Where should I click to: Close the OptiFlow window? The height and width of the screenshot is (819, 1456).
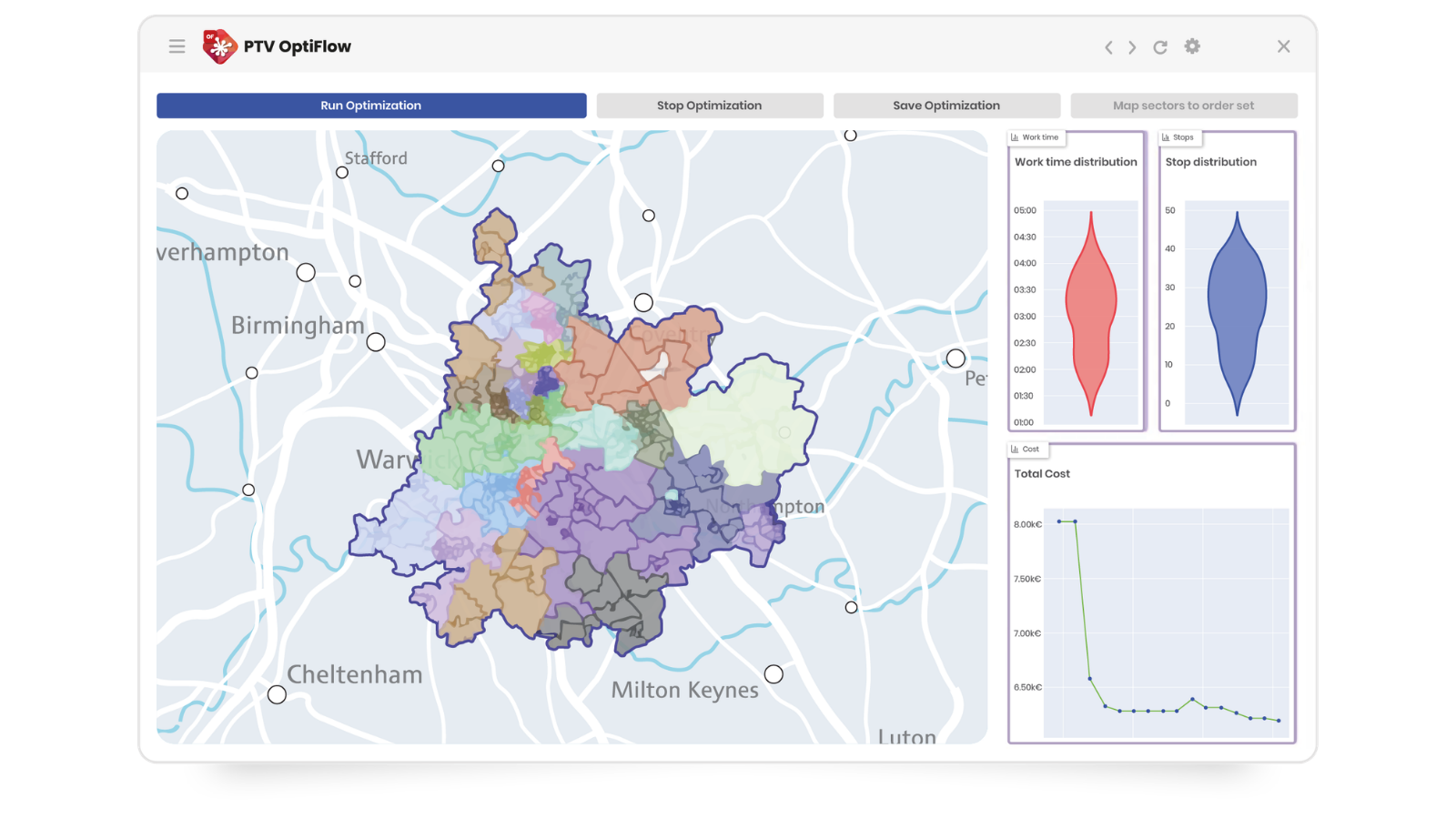click(1283, 46)
